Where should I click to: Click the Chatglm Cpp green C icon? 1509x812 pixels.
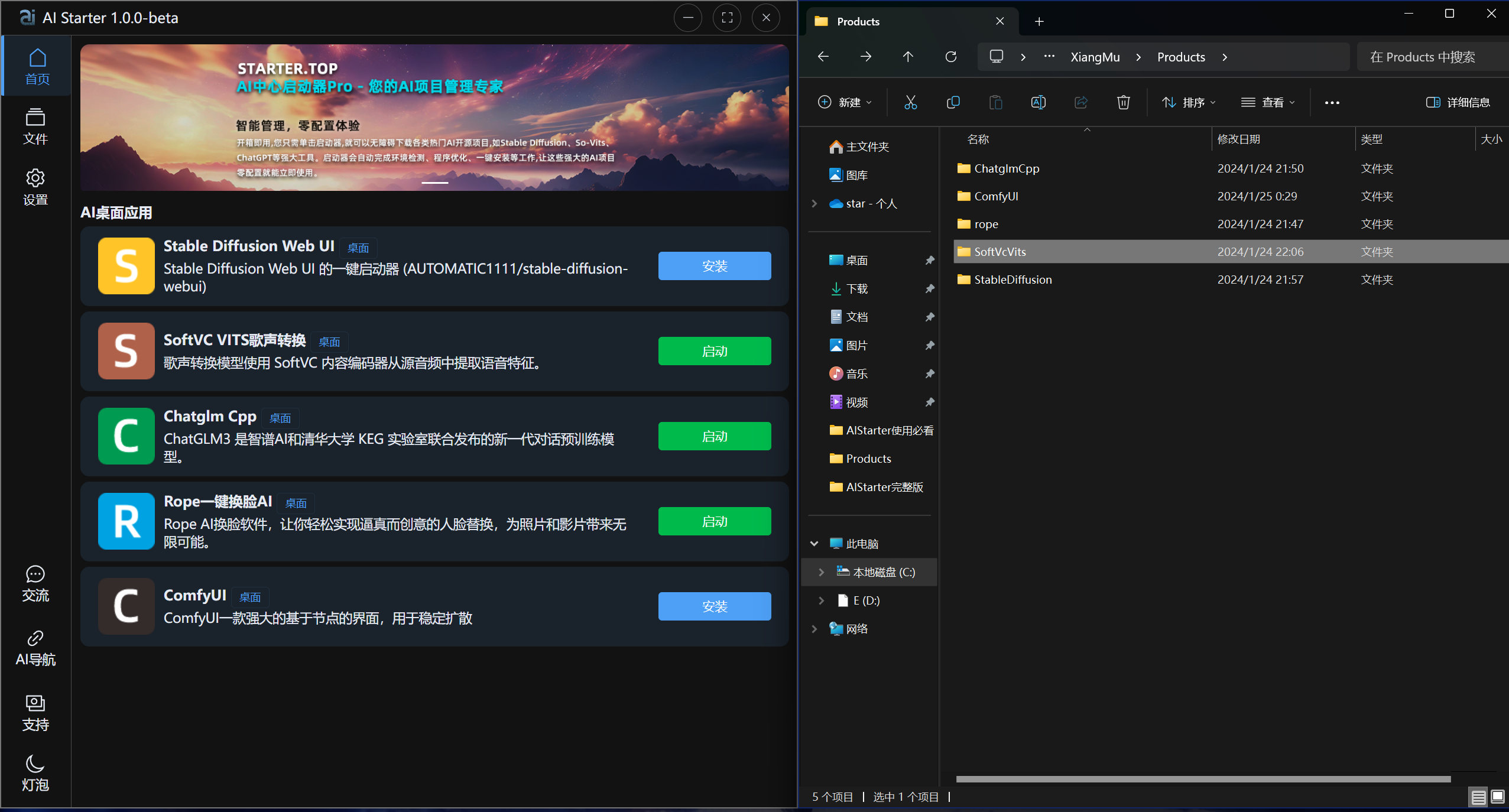click(126, 436)
